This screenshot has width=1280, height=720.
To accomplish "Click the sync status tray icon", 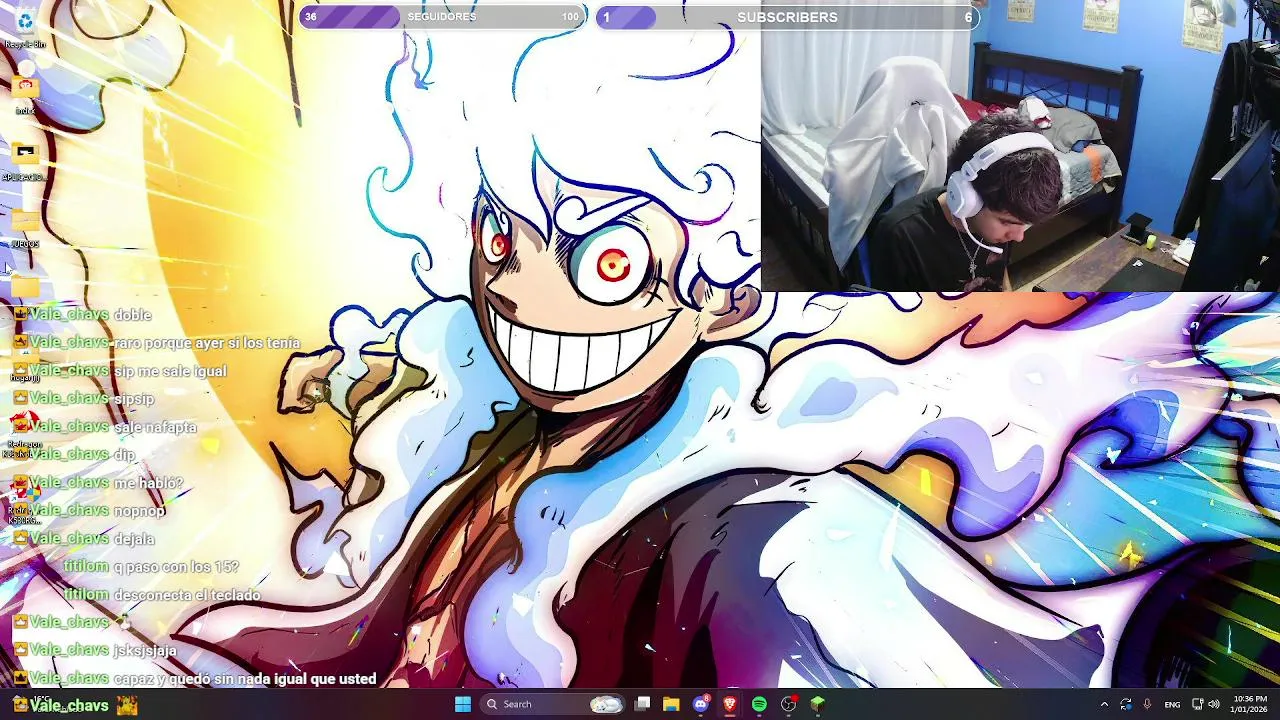I will point(1126,704).
